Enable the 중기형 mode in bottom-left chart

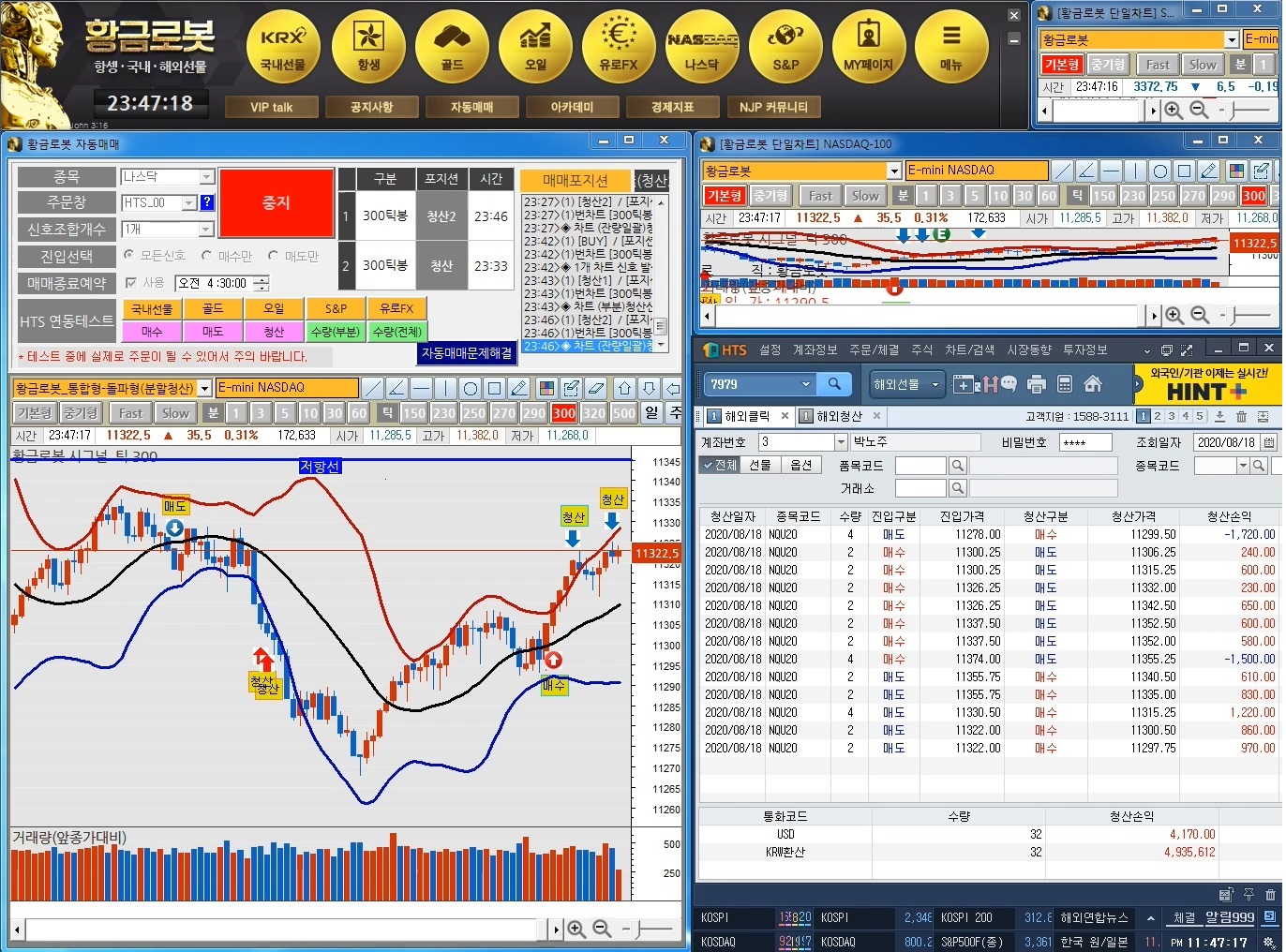point(81,413)
